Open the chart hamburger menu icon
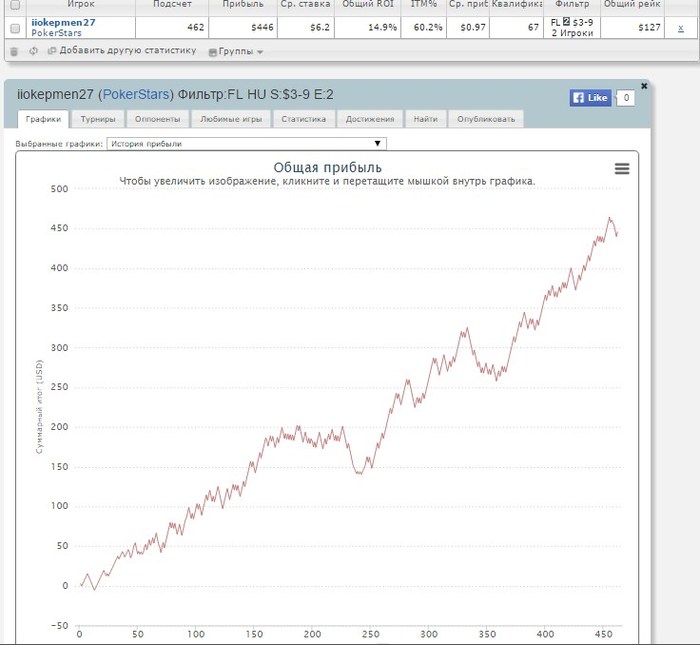 pos(622,169)
